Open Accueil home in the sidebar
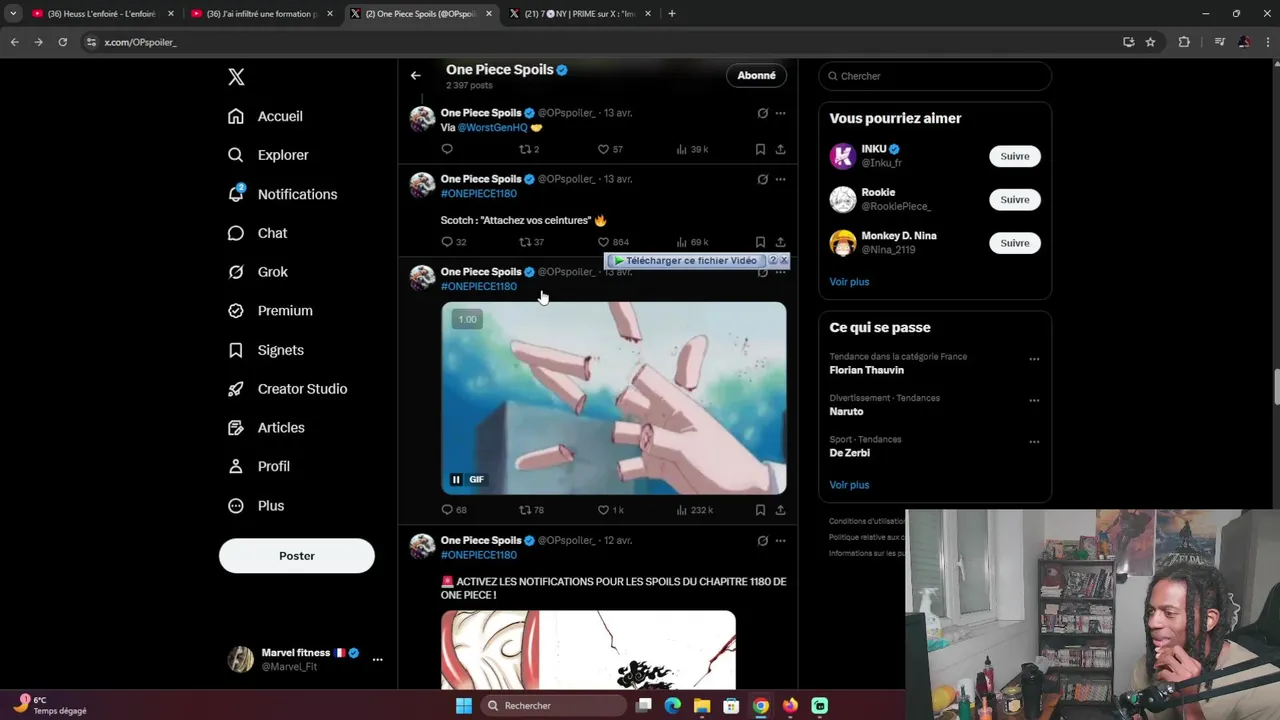Viewport: 1280px width, 720px height. coord(265,116)
